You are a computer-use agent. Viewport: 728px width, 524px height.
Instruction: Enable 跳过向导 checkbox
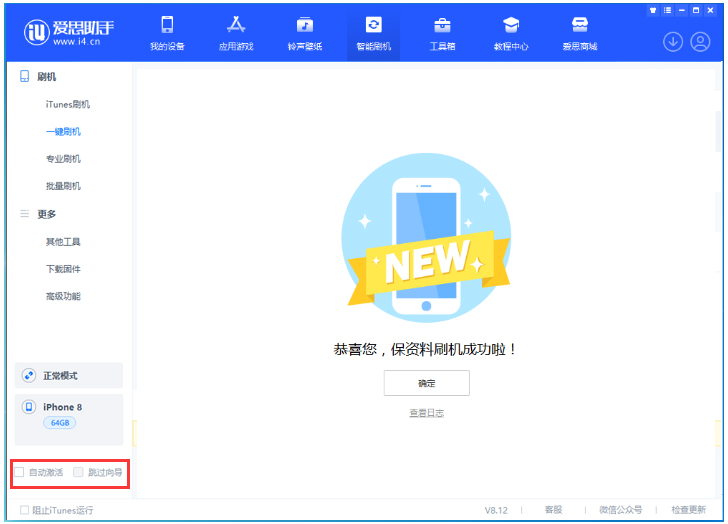tap(78, 472)
